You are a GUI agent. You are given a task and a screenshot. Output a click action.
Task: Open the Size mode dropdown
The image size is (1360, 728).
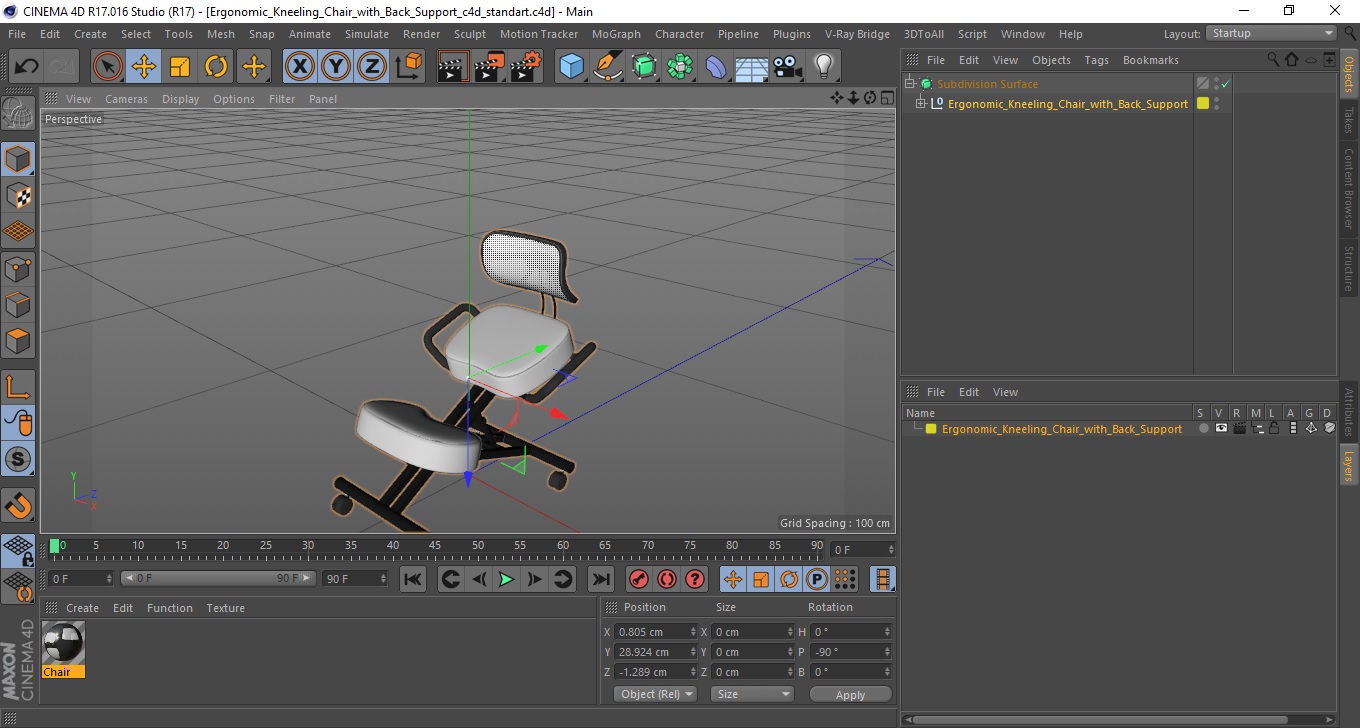click(752, 694)
